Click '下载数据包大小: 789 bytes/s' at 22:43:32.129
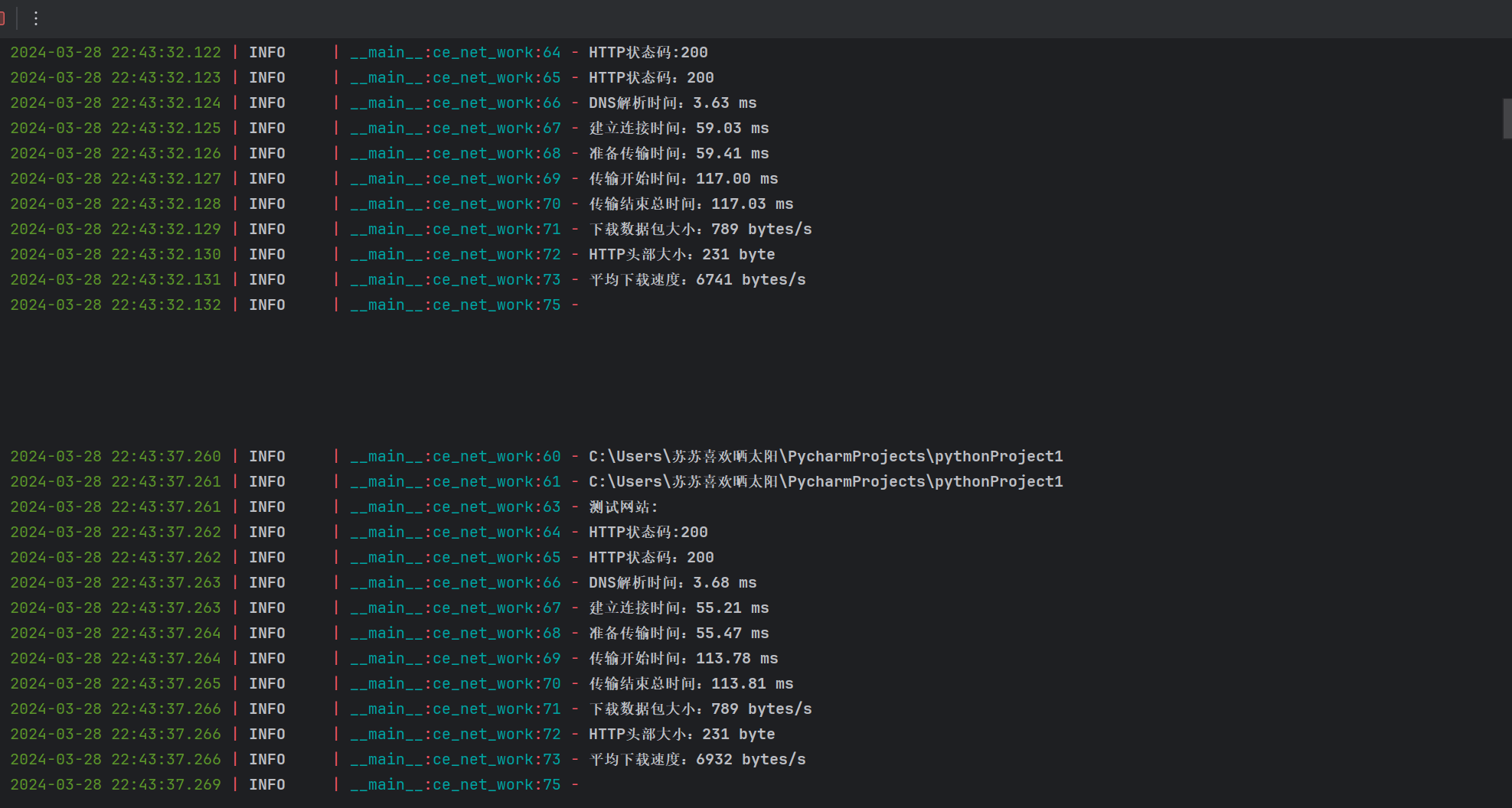The width and height of the screenshot is (1512, 808). pyautogui.click(x=700, y=230)
